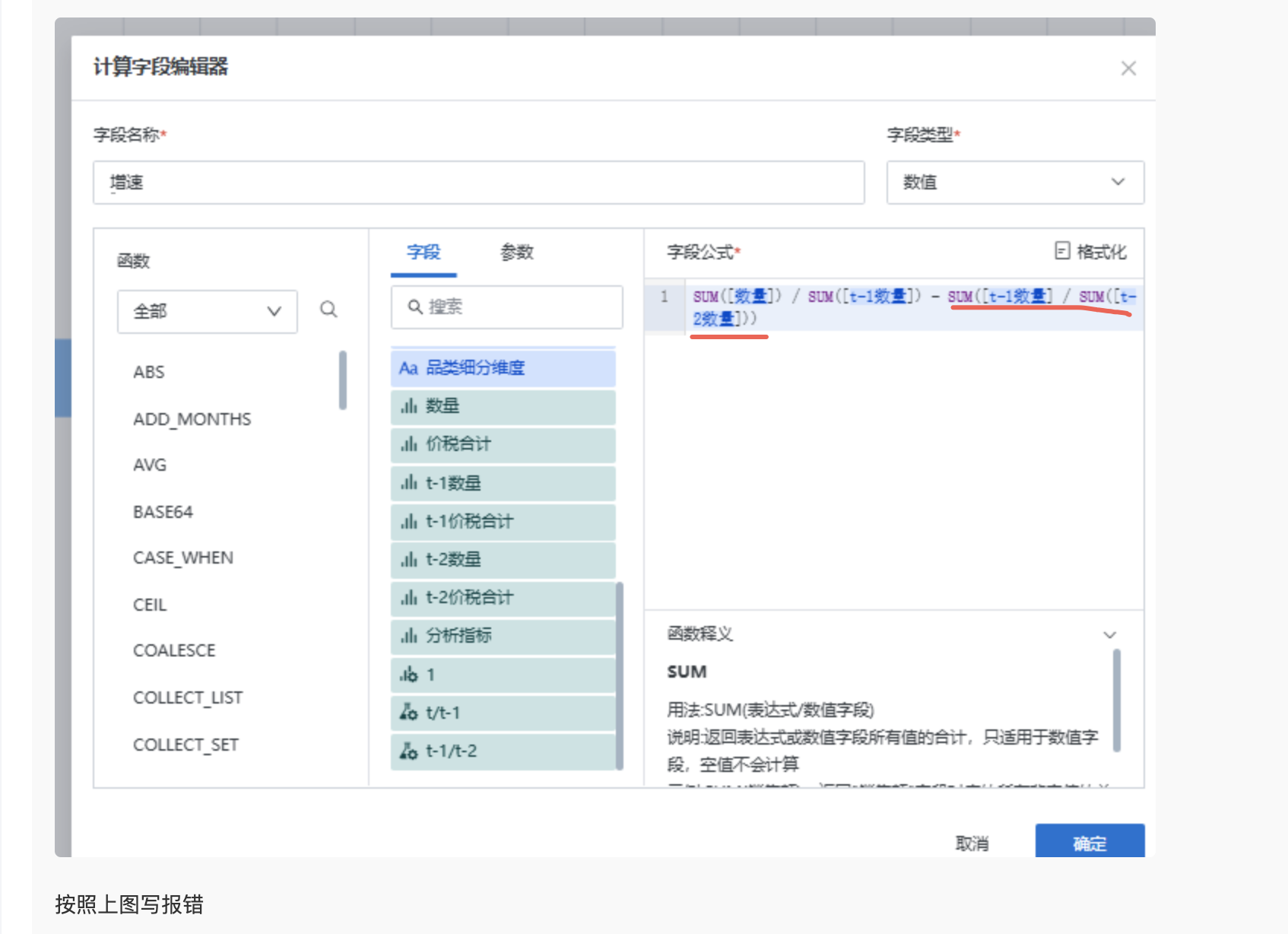Image resolution: width=1288 pixels, height=934 pixels.
Task: Click the 字段名称 input showing 增速
Action: [x=477, y=183]
